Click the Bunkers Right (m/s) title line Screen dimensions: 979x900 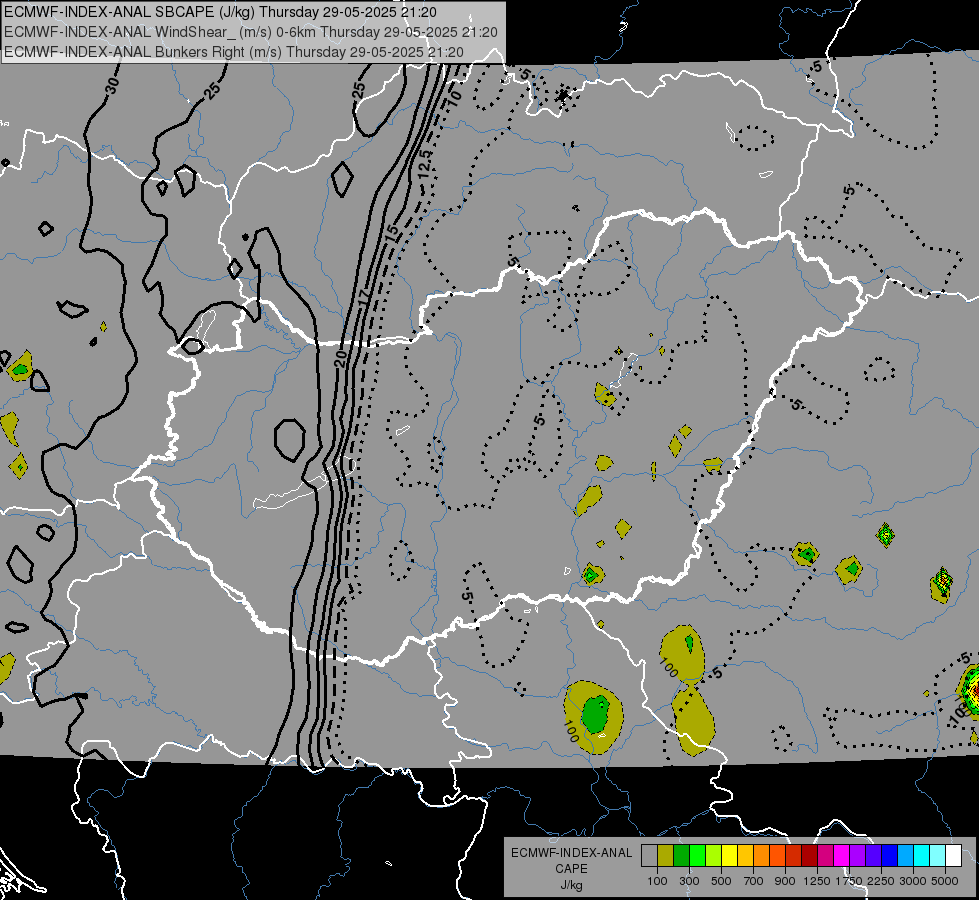point(234,52)
